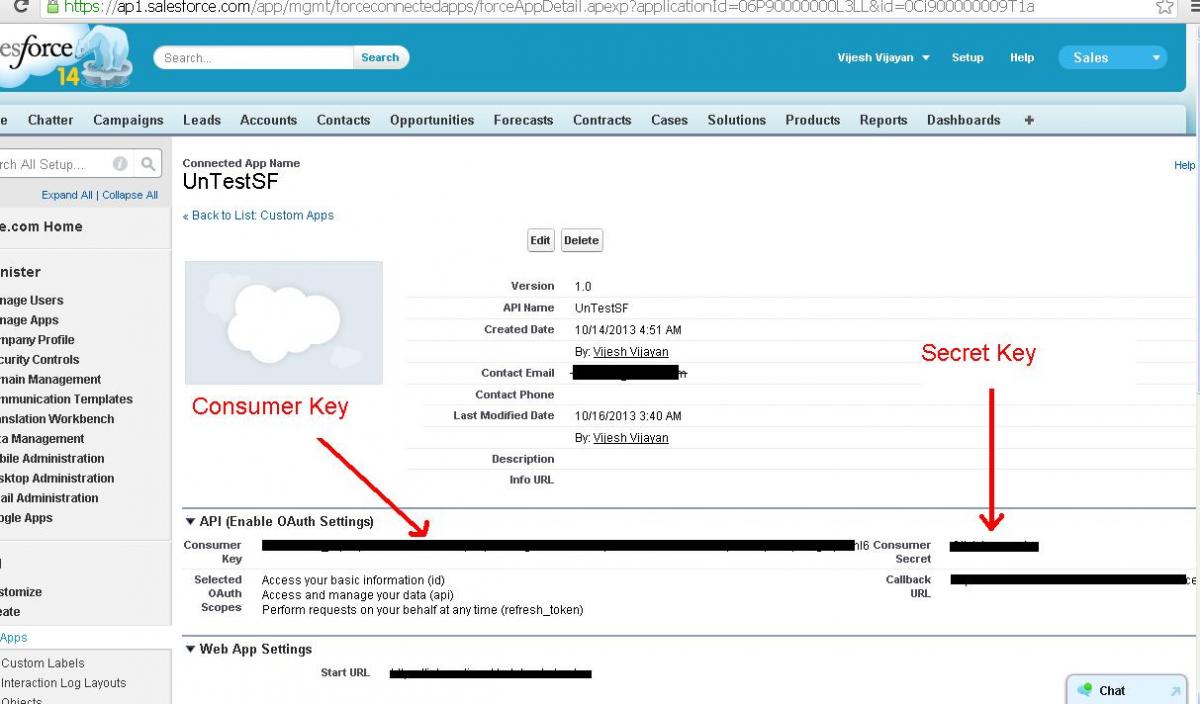This screenshot has height=704, width=1200.
Task: Open Data Management in the sidebar
Action: 42,439
